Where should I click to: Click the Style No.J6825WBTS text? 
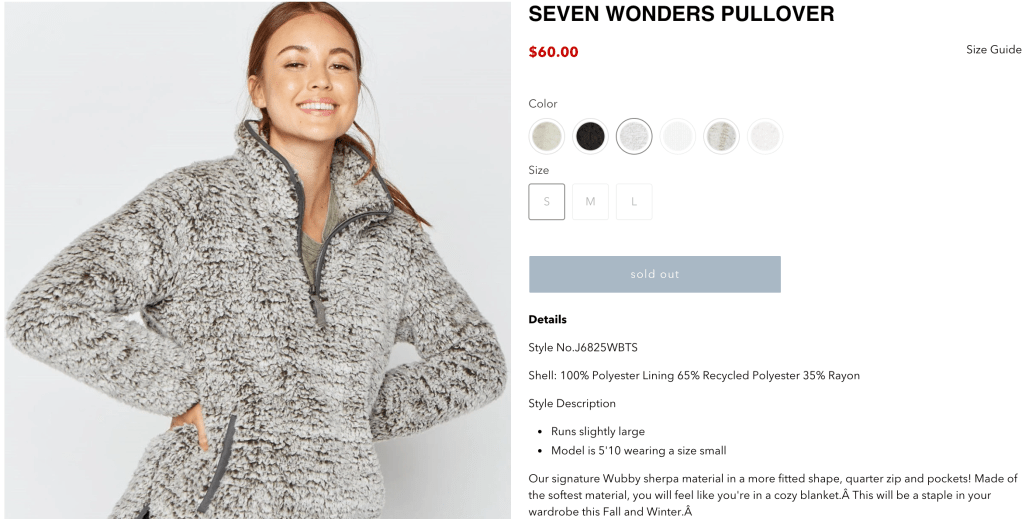583,348
